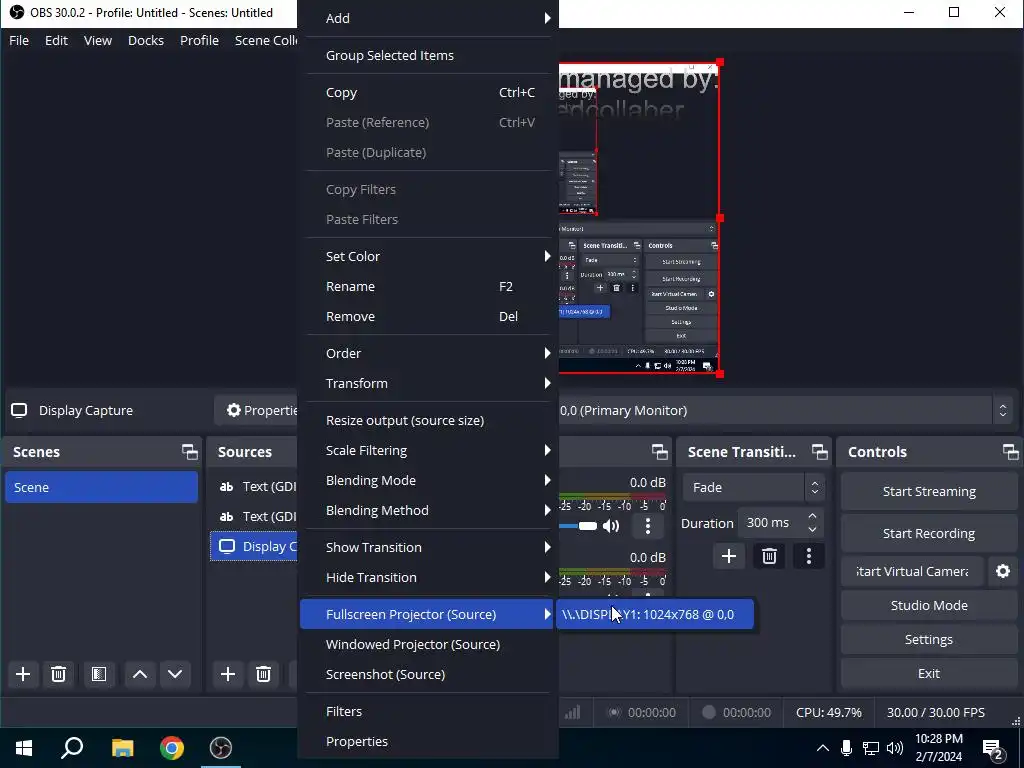Click Start Recording button

point(929,534)
